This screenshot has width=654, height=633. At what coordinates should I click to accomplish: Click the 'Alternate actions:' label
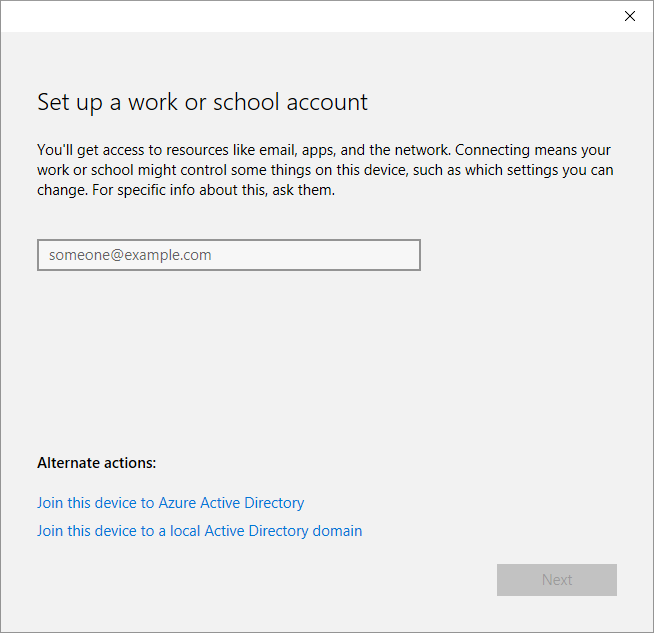point(97,463)
